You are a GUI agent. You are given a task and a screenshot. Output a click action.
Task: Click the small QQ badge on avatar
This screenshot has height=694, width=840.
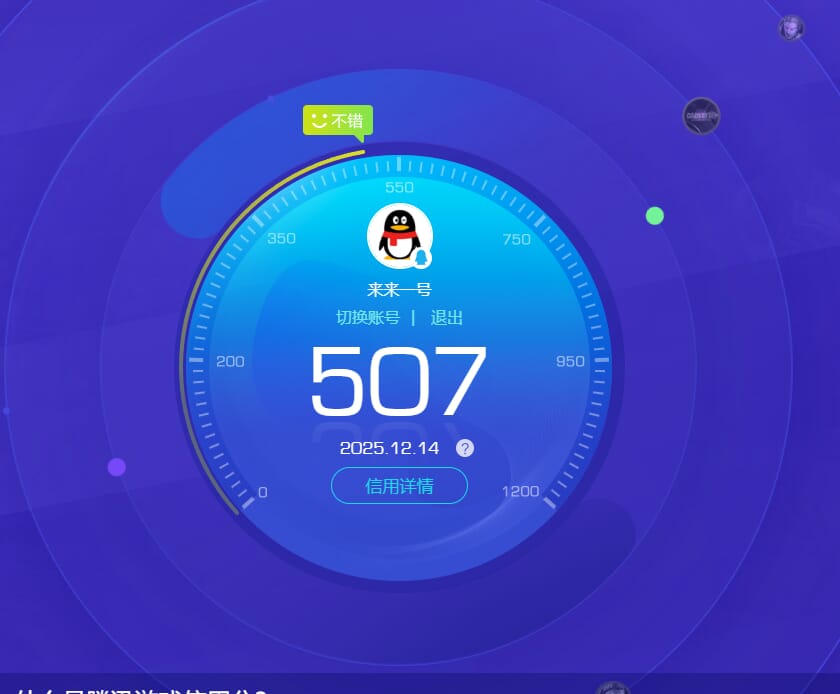point(422,258)
